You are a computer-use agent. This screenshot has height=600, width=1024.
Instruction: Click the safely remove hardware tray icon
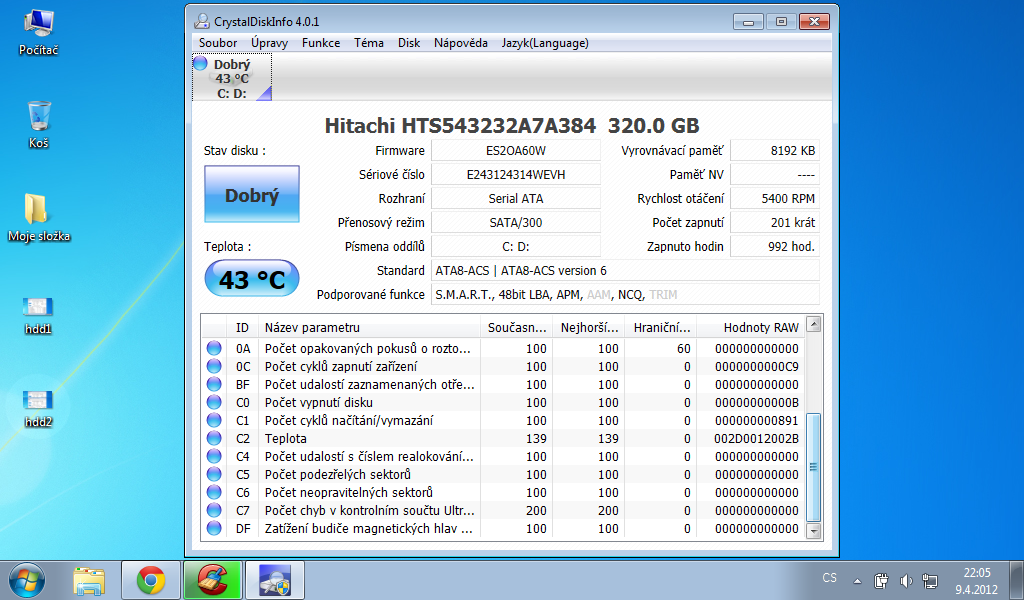(x=881, y=580)
